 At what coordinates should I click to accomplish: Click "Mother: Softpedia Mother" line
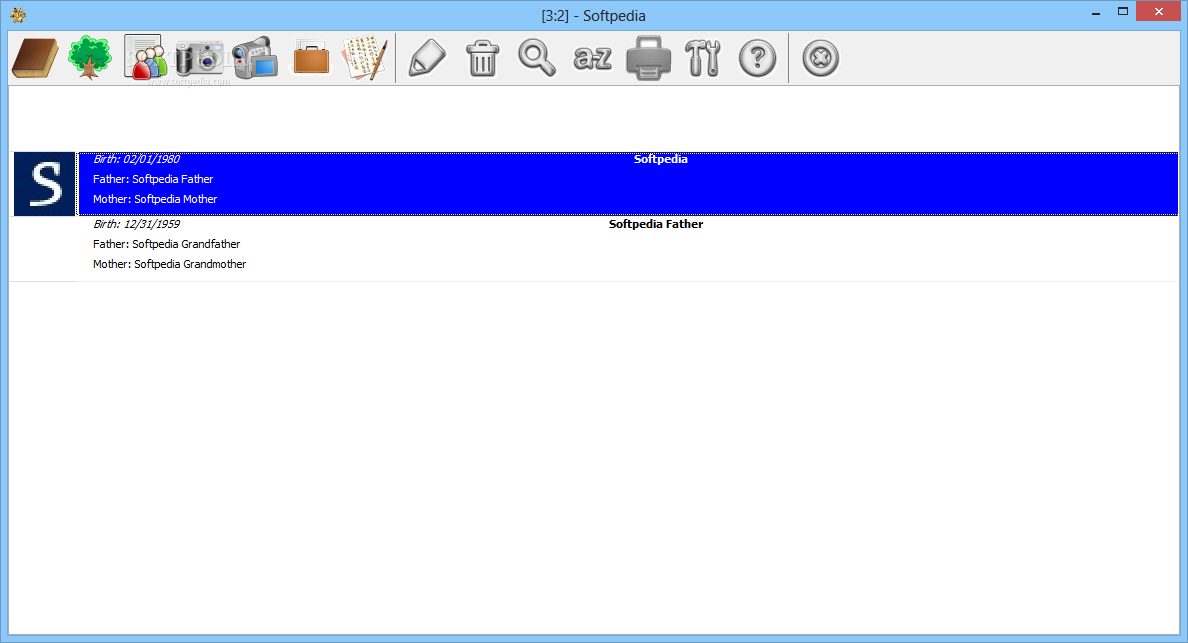pos(155,199)
